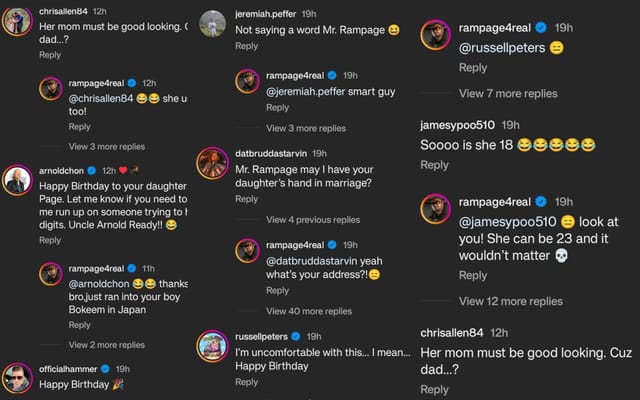Image resolution: width=640 pixels, height=400 pixels.
Task: Reply to russellpeters' "I'm uncomfortable" comment
Action: [x=246, y=382]
